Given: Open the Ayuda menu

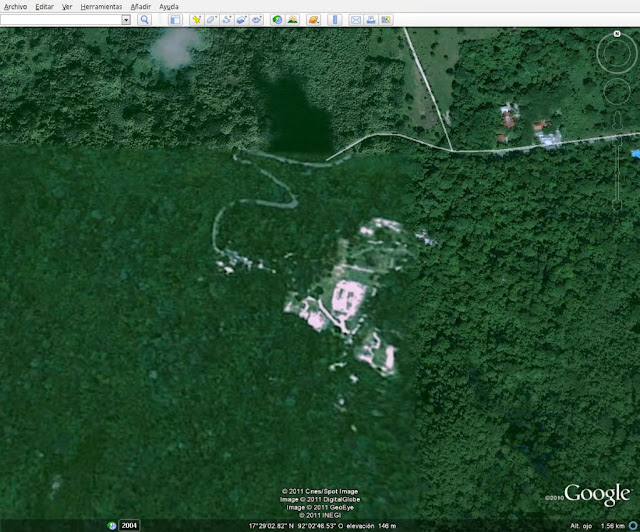Looking at the screenshot, I should (x=169, y=7).
